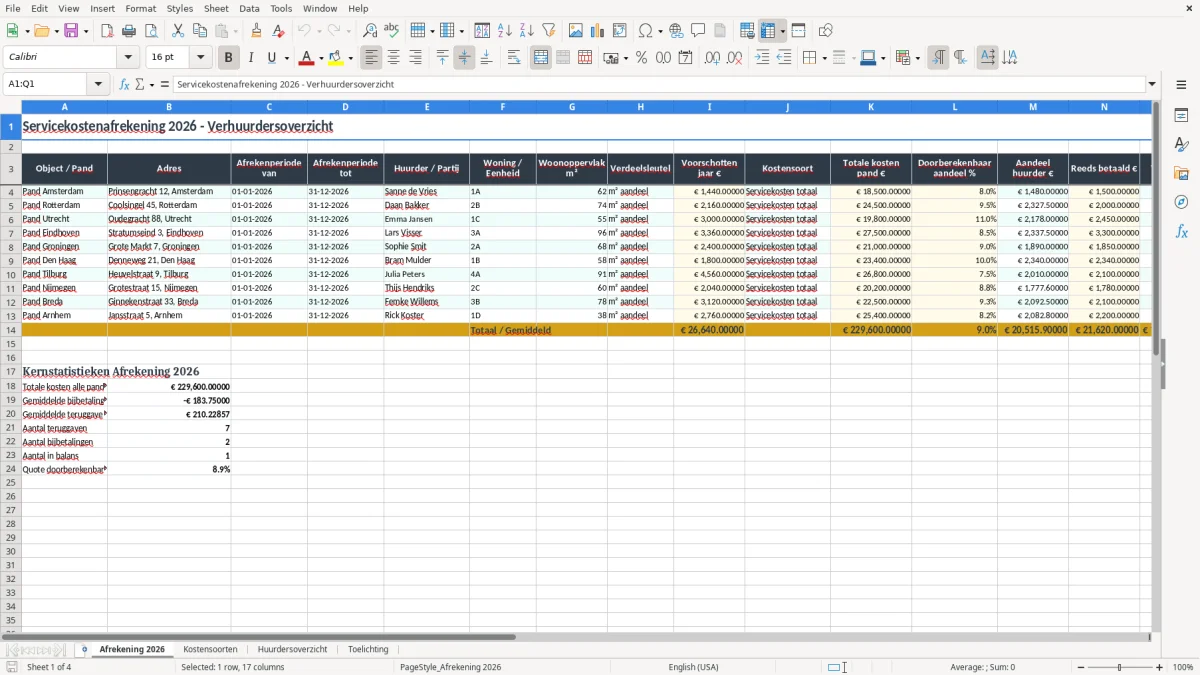Expand the formula bar

1152,84
